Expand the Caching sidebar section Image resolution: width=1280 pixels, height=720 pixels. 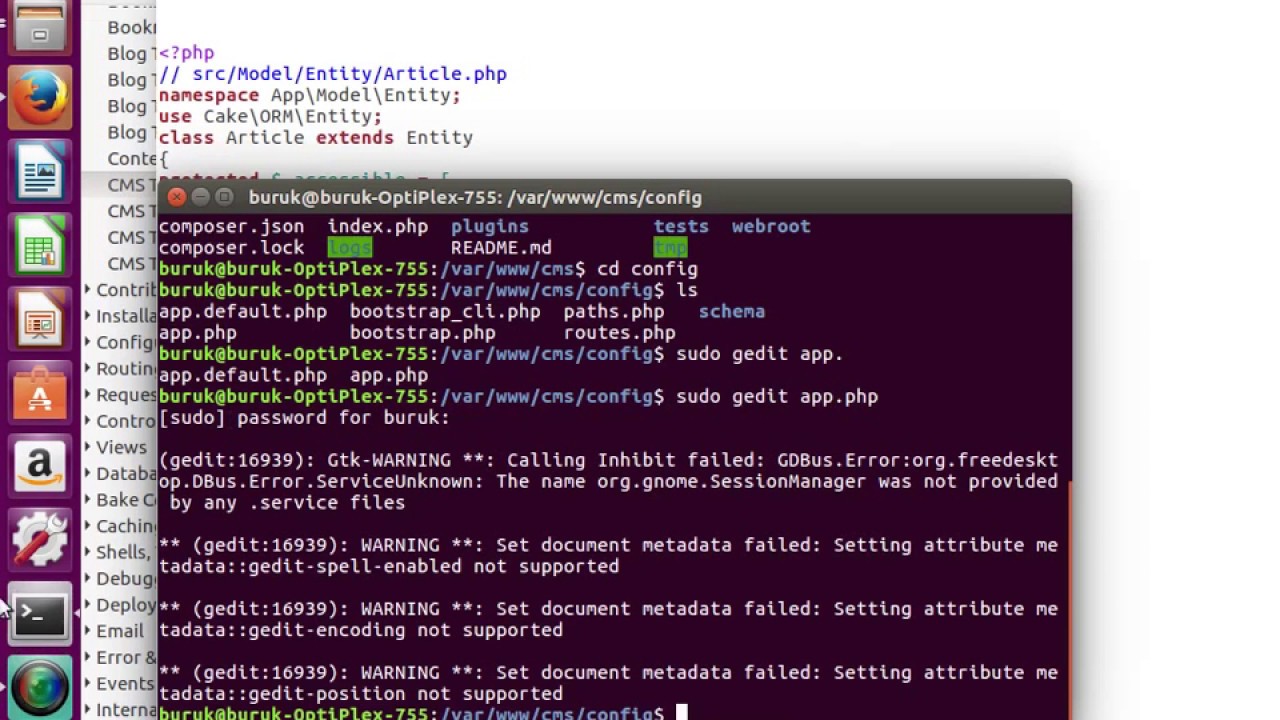tap(87, 526)
